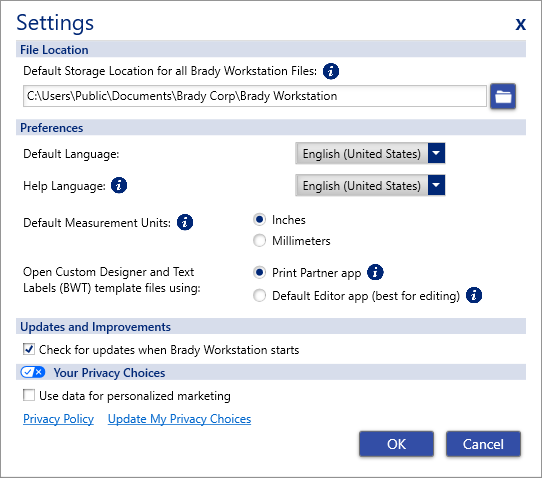Image resolution: width=542 pixels, height=478 pixels.
Task: Open the Default Language dropdown
Action: pos(370,153)
